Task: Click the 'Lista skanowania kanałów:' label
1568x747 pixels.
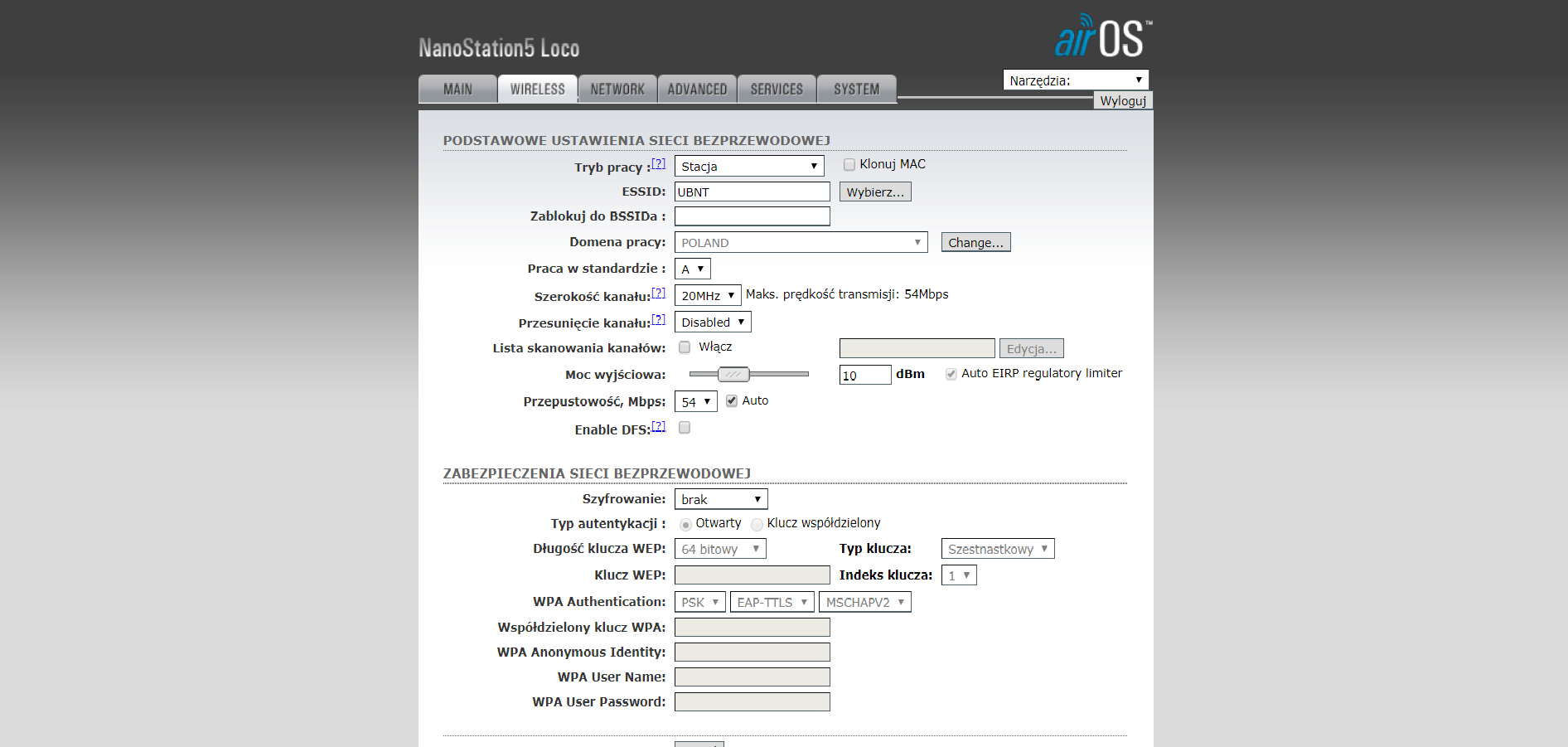Action: 579,348
